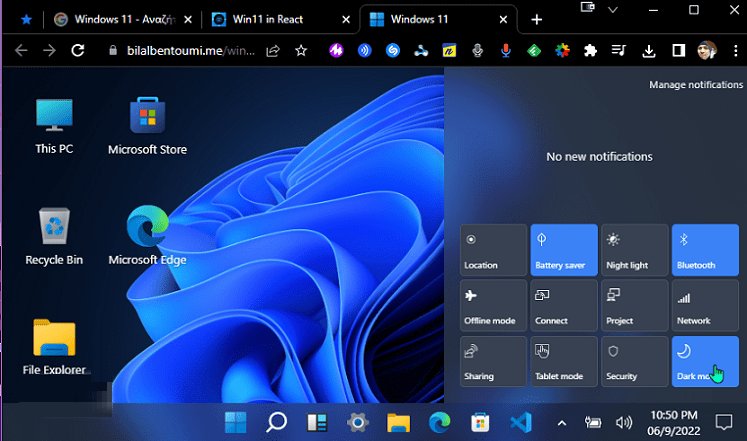Toggle the Offline mode tile
This screenshot has width=747, height=441.
pos(494,305)
